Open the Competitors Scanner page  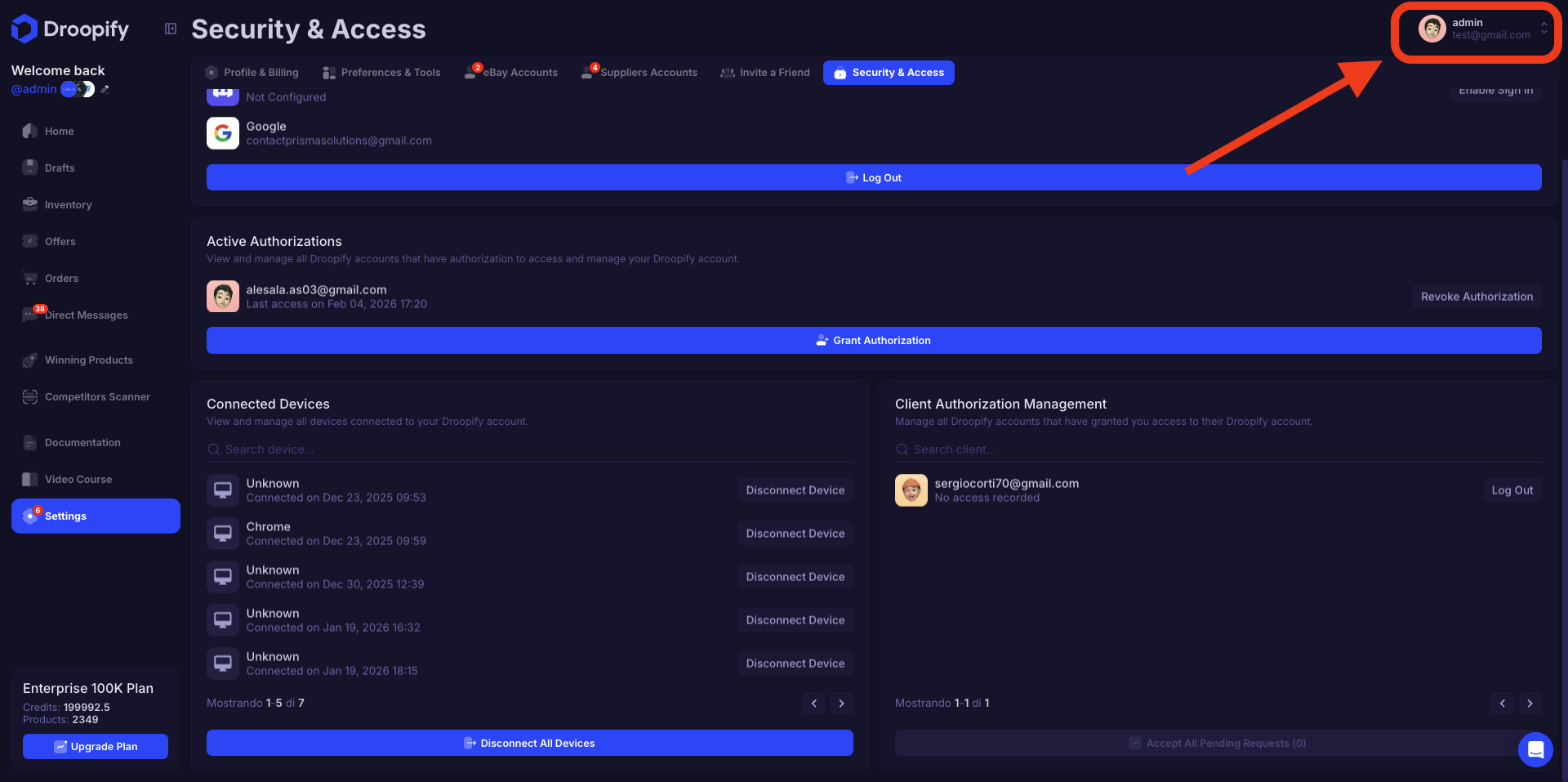[97, 397]
